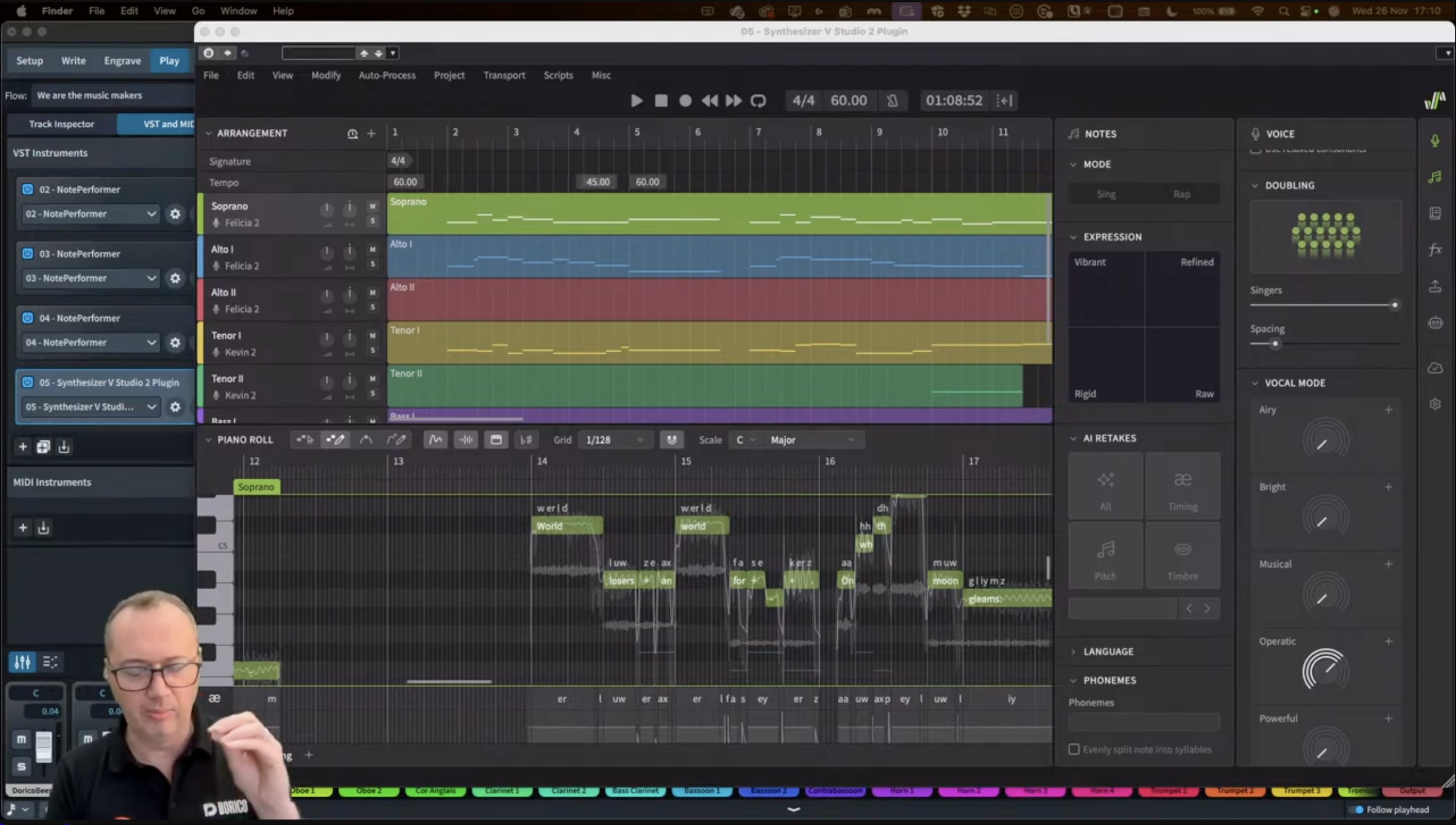The height and width of the screenshot is (825, 1456).
Task: Open the Auto-Process menu
Action: click(x=387, y=75)
